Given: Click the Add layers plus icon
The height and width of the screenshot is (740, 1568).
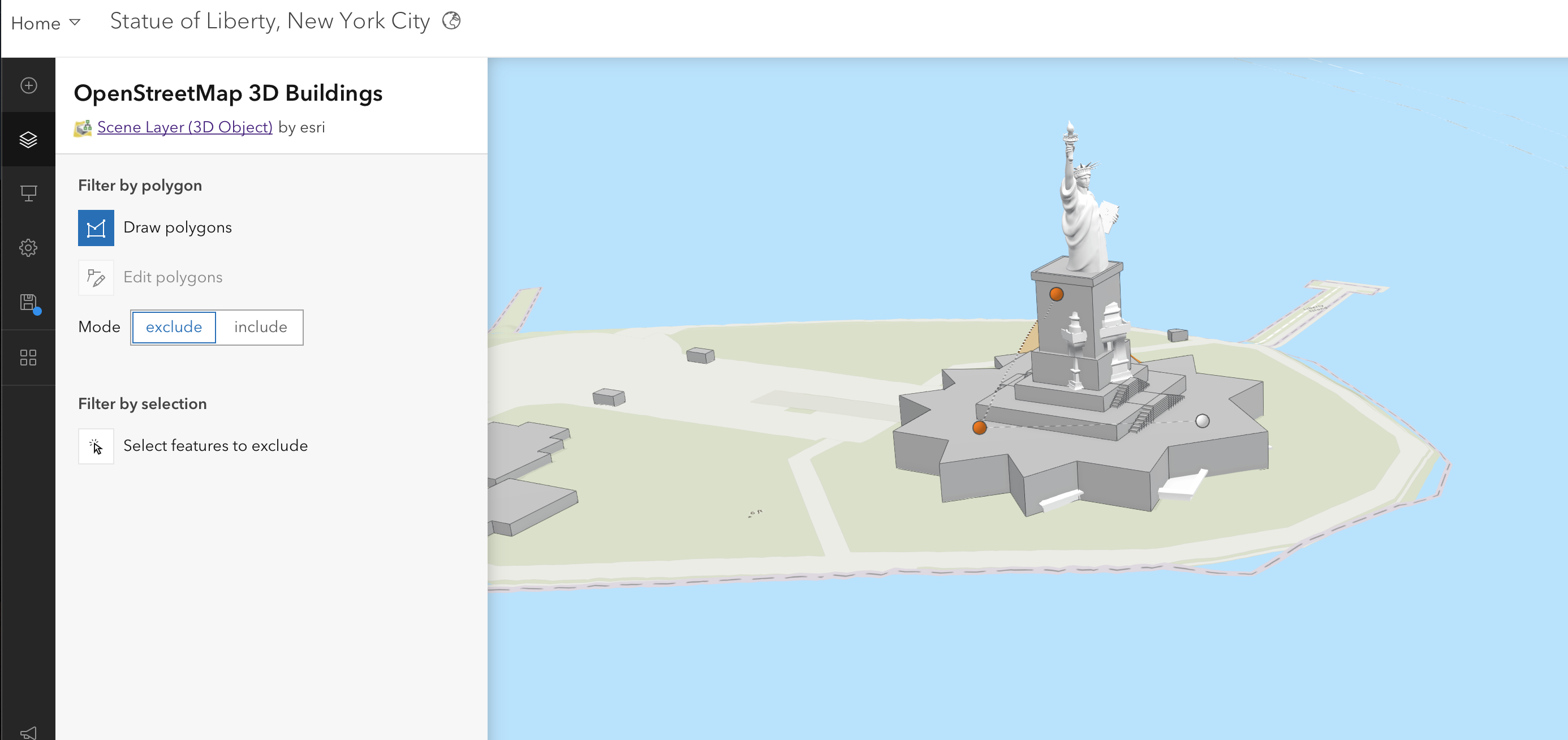Looking at the screenshot, I should click(x=29, y=85).
